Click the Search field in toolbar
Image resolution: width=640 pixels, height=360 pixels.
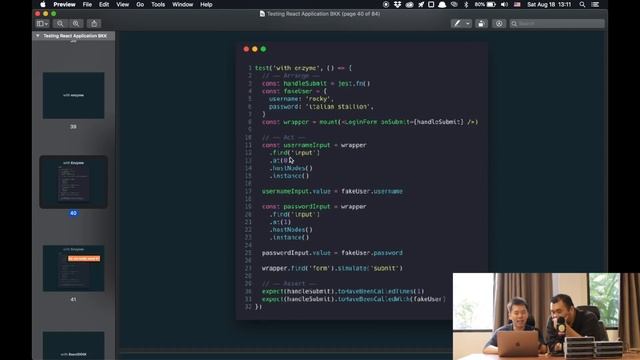click(x=557, y=24)
